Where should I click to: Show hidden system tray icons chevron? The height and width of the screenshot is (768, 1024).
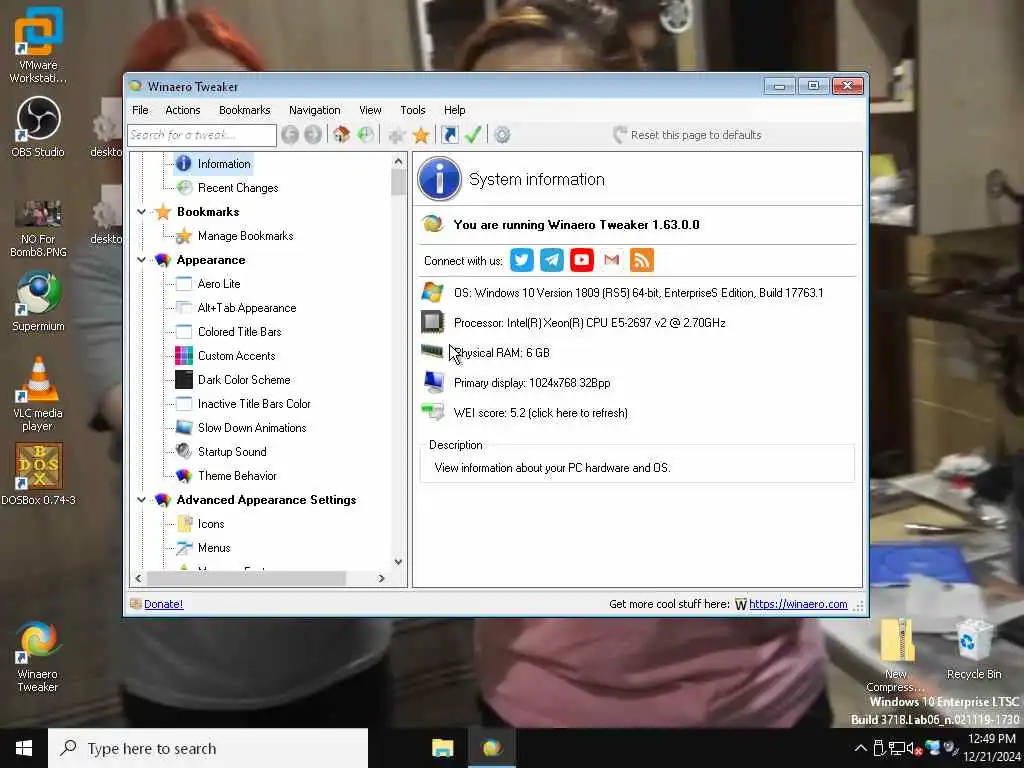click(861, 748)
